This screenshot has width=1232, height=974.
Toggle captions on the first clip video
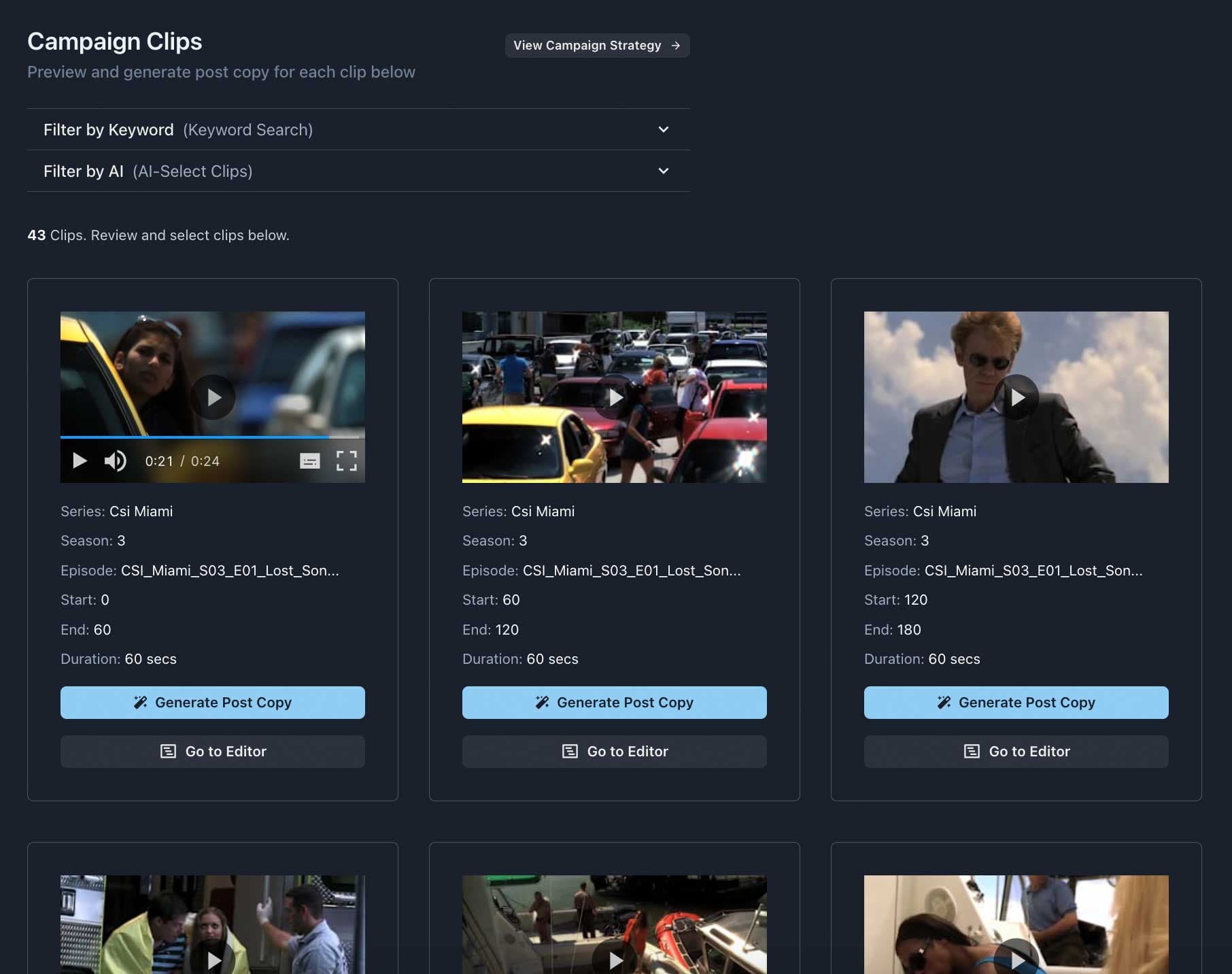point(310,461)
